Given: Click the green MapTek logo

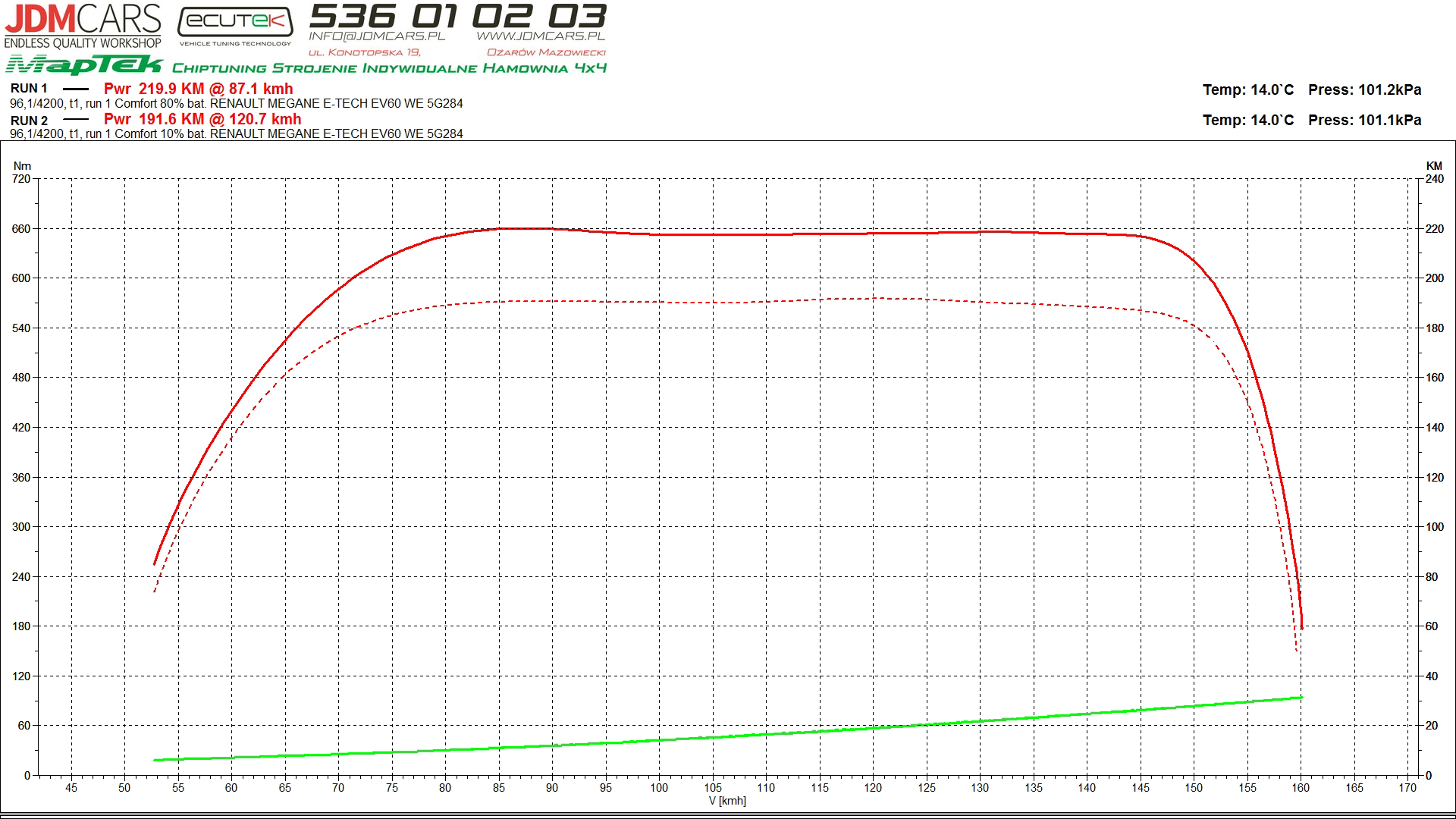Looking at the screenshot, I should click(x=84, y=65).
